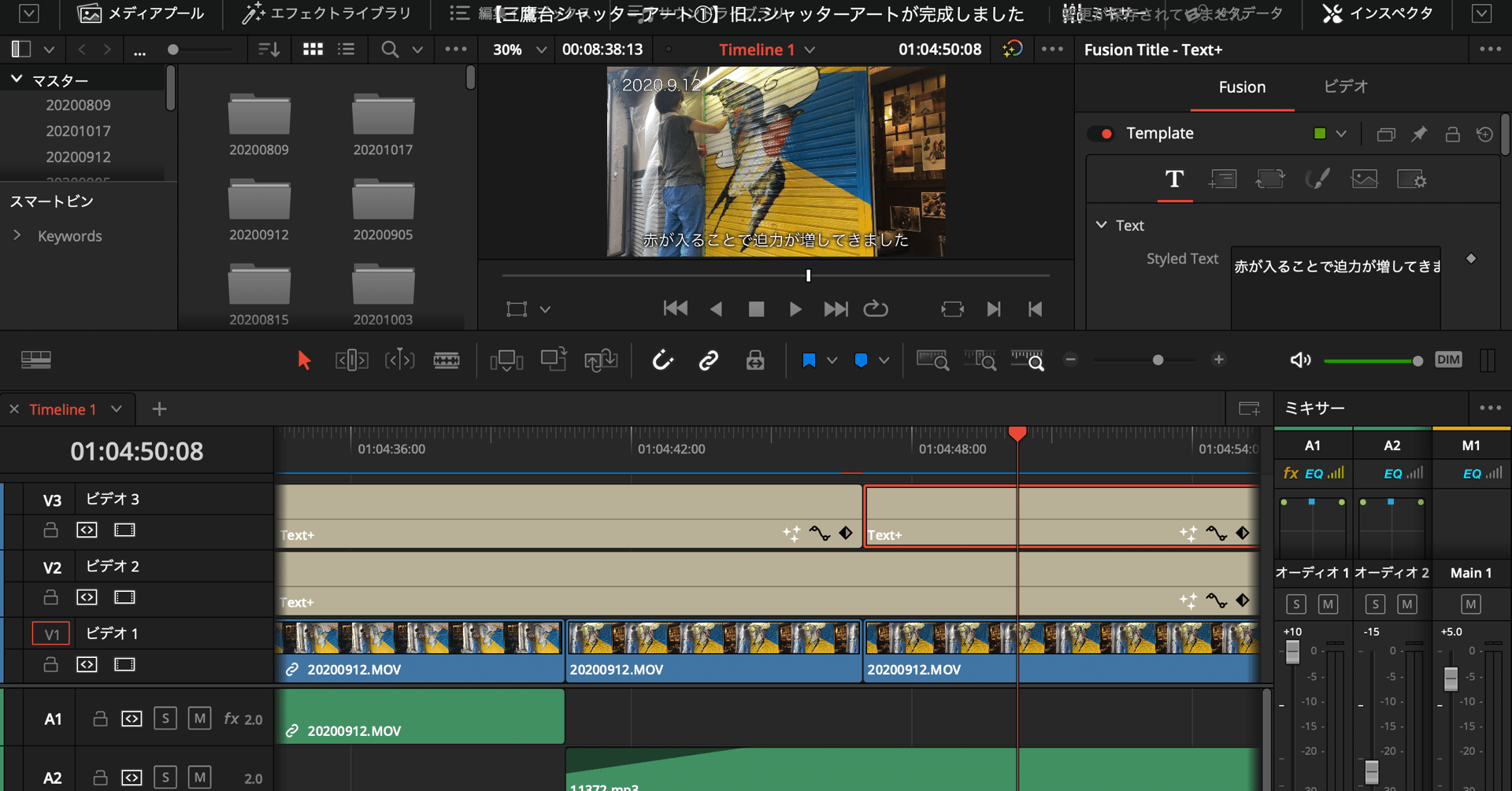The height and width of the screenshot is (791, 1512).
Task: Open the Settings tab icon in Inspector
Action: click(x=1412, y=179)
